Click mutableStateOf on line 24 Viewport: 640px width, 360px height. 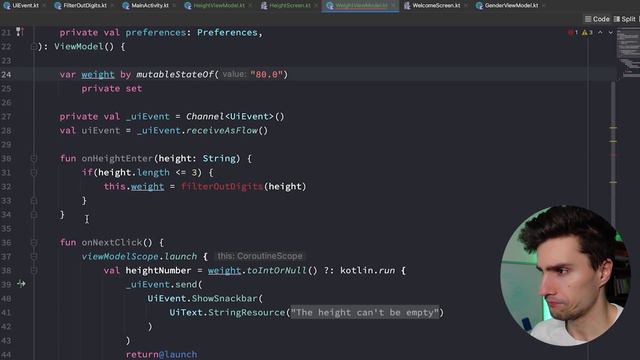175,75
